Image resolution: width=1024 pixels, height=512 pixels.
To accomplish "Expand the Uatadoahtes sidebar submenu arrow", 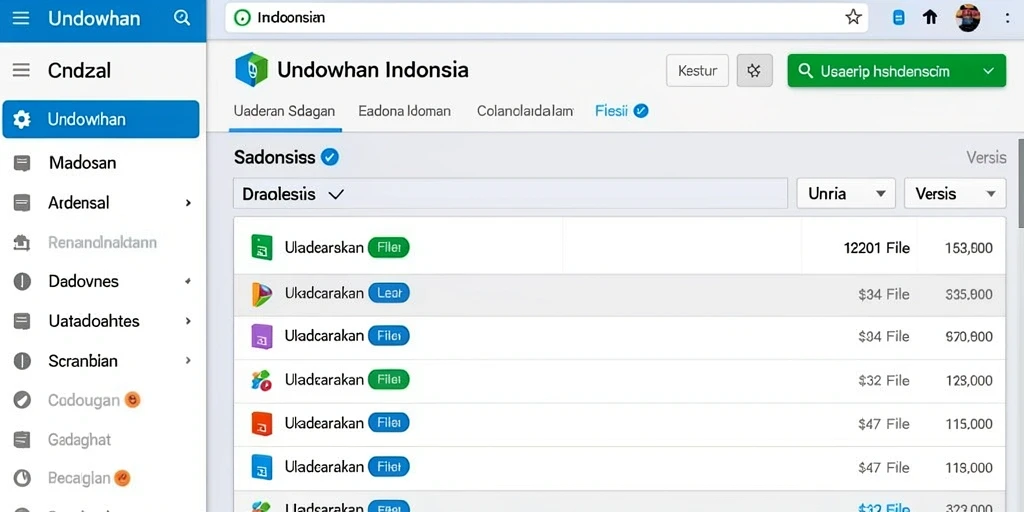I will coord(188,321).
